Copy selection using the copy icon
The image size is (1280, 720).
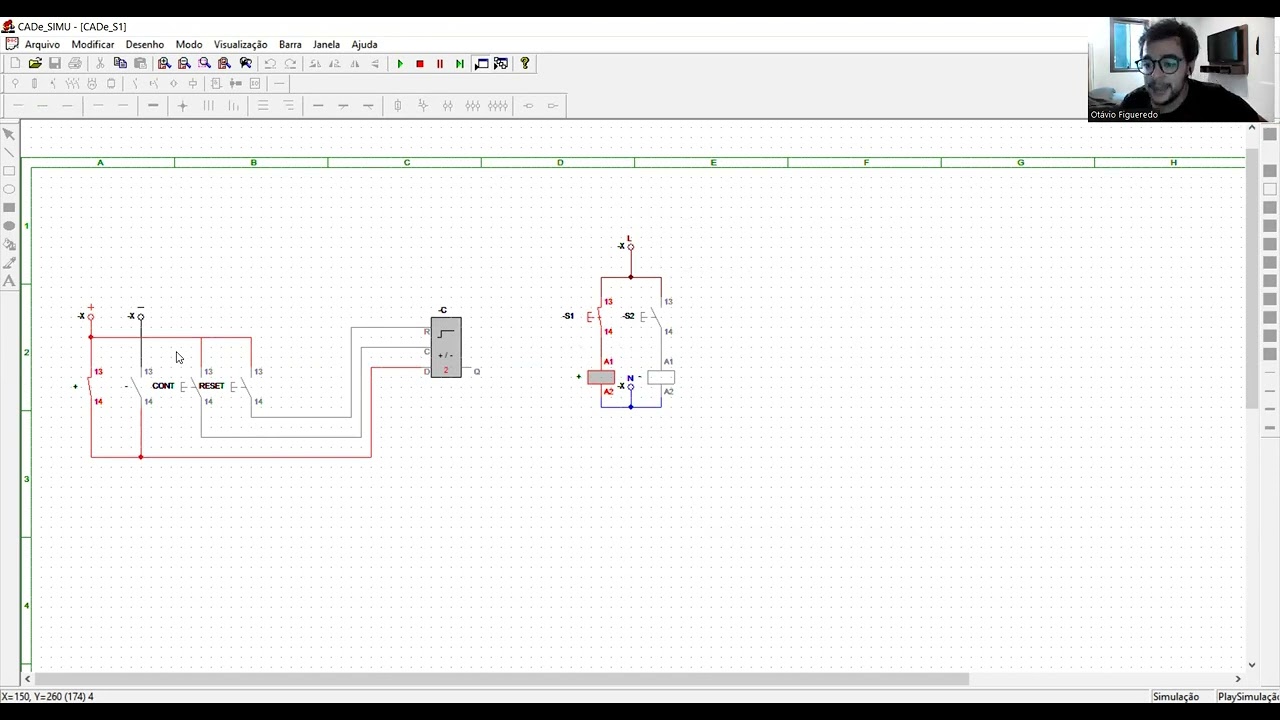point(120,63)
